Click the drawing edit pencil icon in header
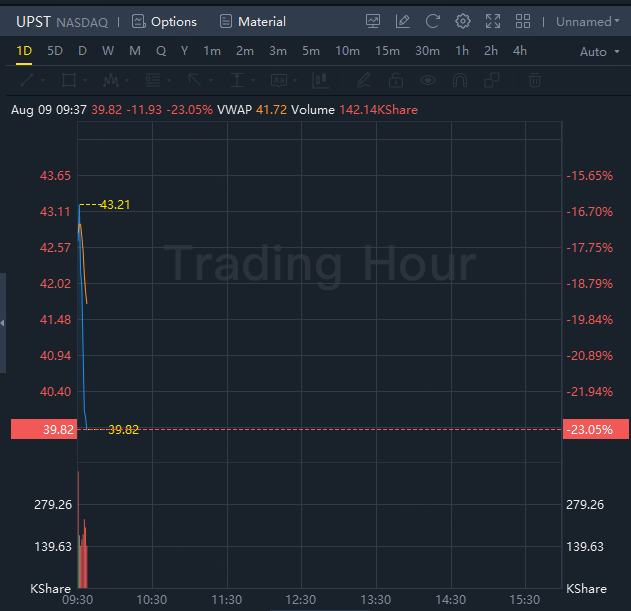The width and height of the screenshot is (631, 611). (x=403, y=21)
